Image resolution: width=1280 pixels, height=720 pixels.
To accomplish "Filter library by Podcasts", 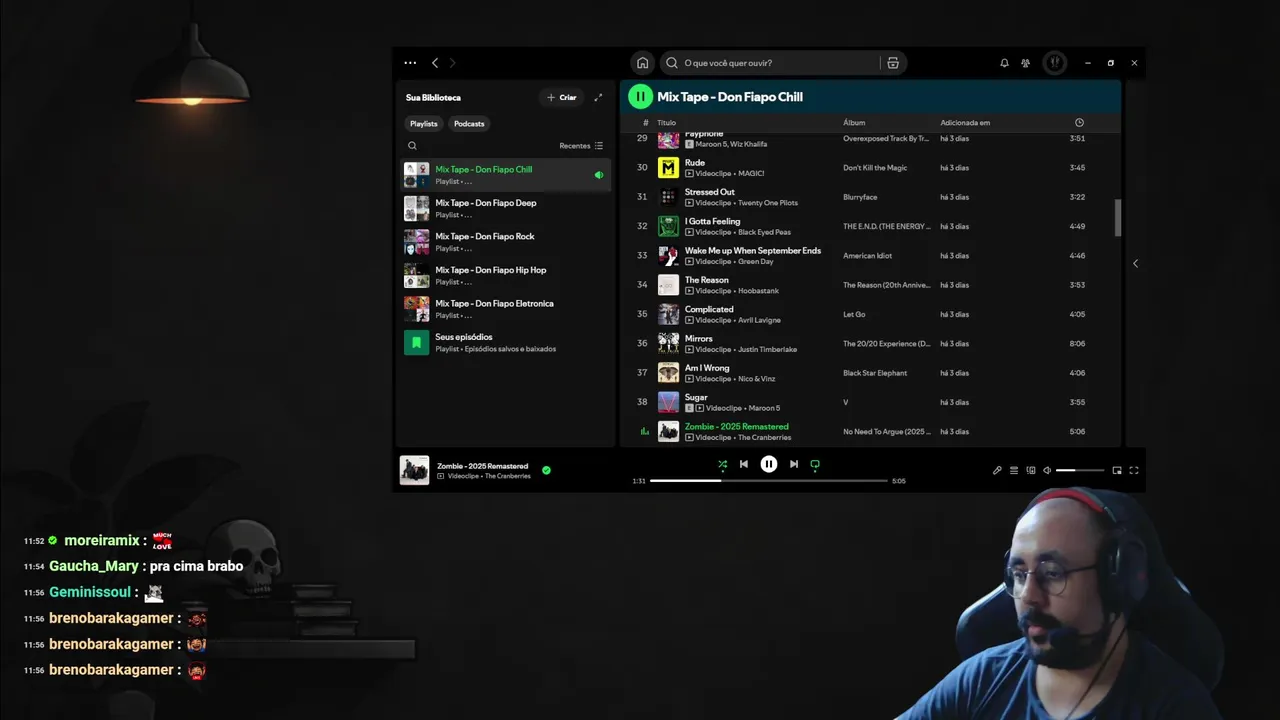I will point(469,124).
